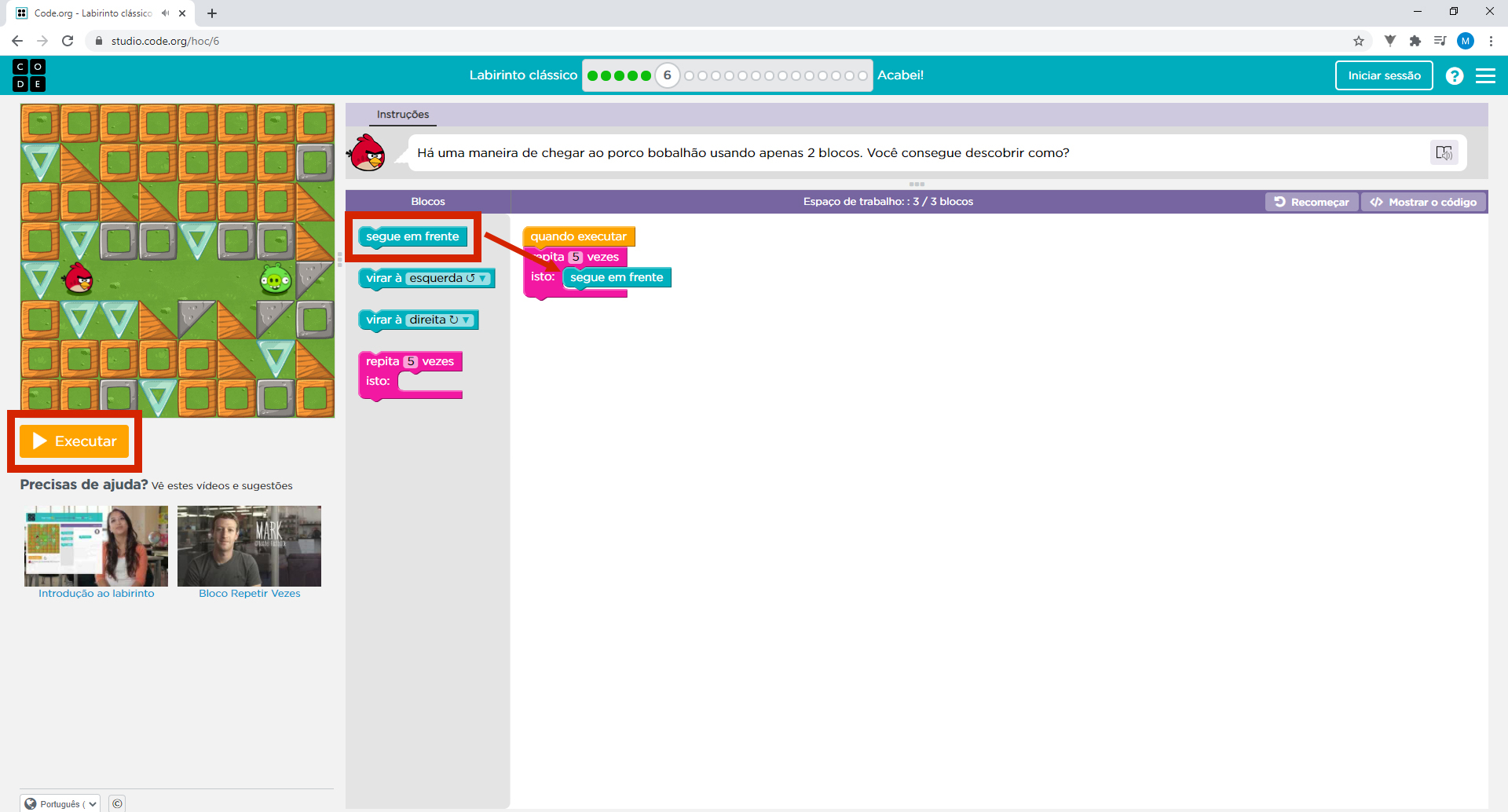Click the Iniciar sessão button
The image size is (1508, 812).
coord(1384,75)
